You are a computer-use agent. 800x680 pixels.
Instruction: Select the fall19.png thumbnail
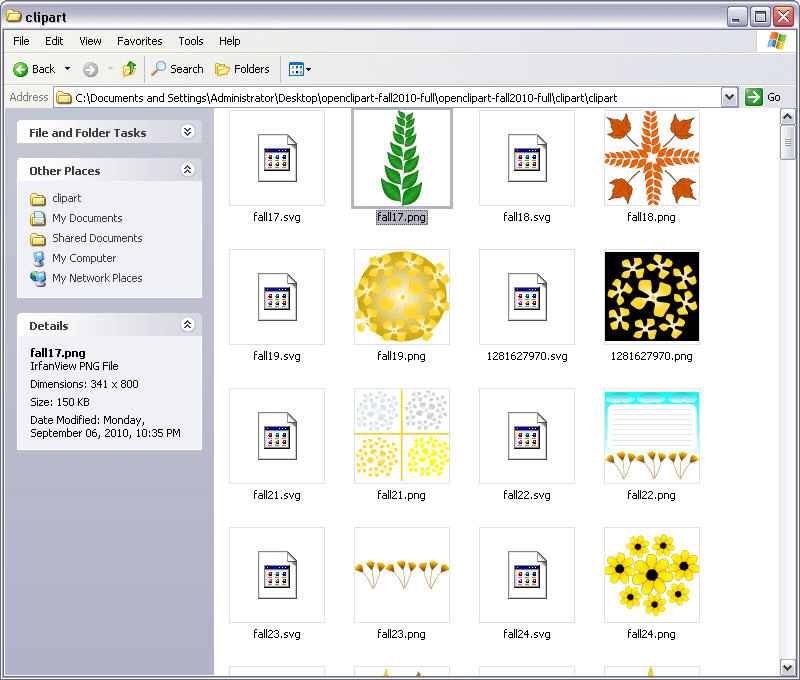pyautogui.click(x=401, y=297)
